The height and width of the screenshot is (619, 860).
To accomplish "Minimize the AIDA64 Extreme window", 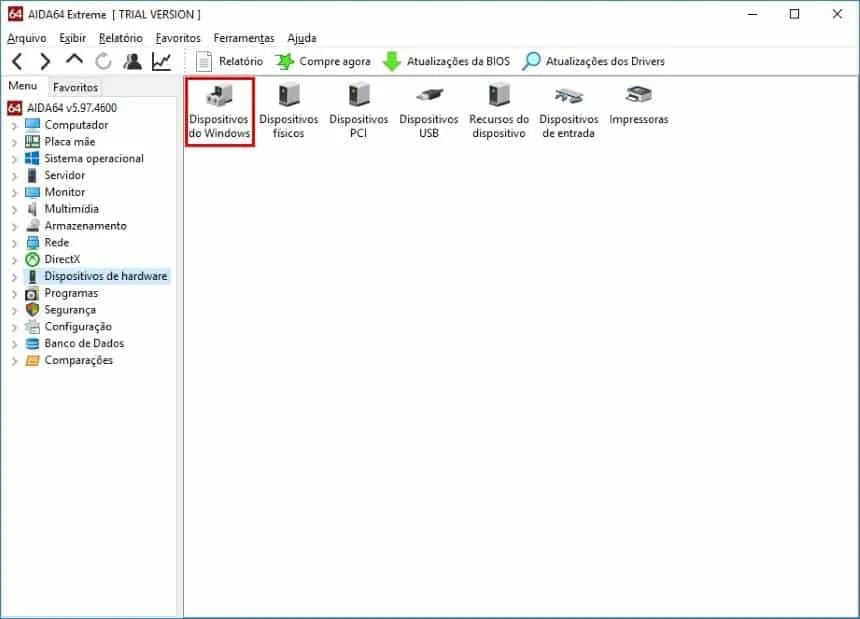I will (x=752, y=14).
